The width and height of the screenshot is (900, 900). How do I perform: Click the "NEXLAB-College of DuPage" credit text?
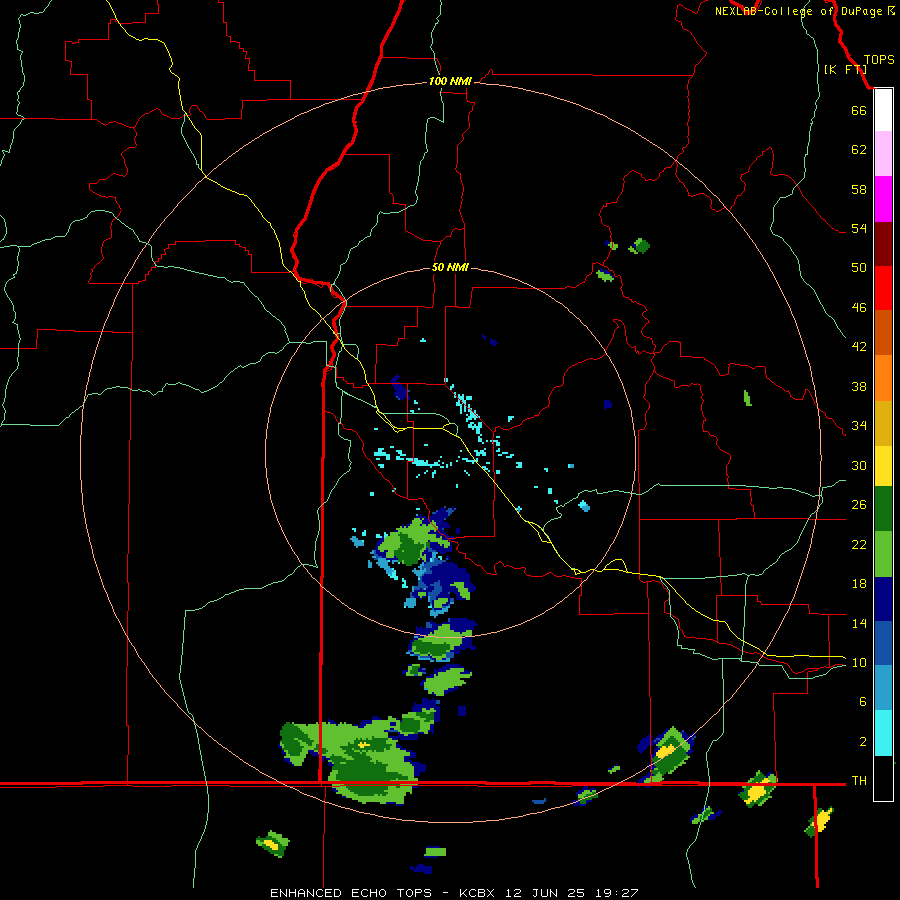click(799, 11)
